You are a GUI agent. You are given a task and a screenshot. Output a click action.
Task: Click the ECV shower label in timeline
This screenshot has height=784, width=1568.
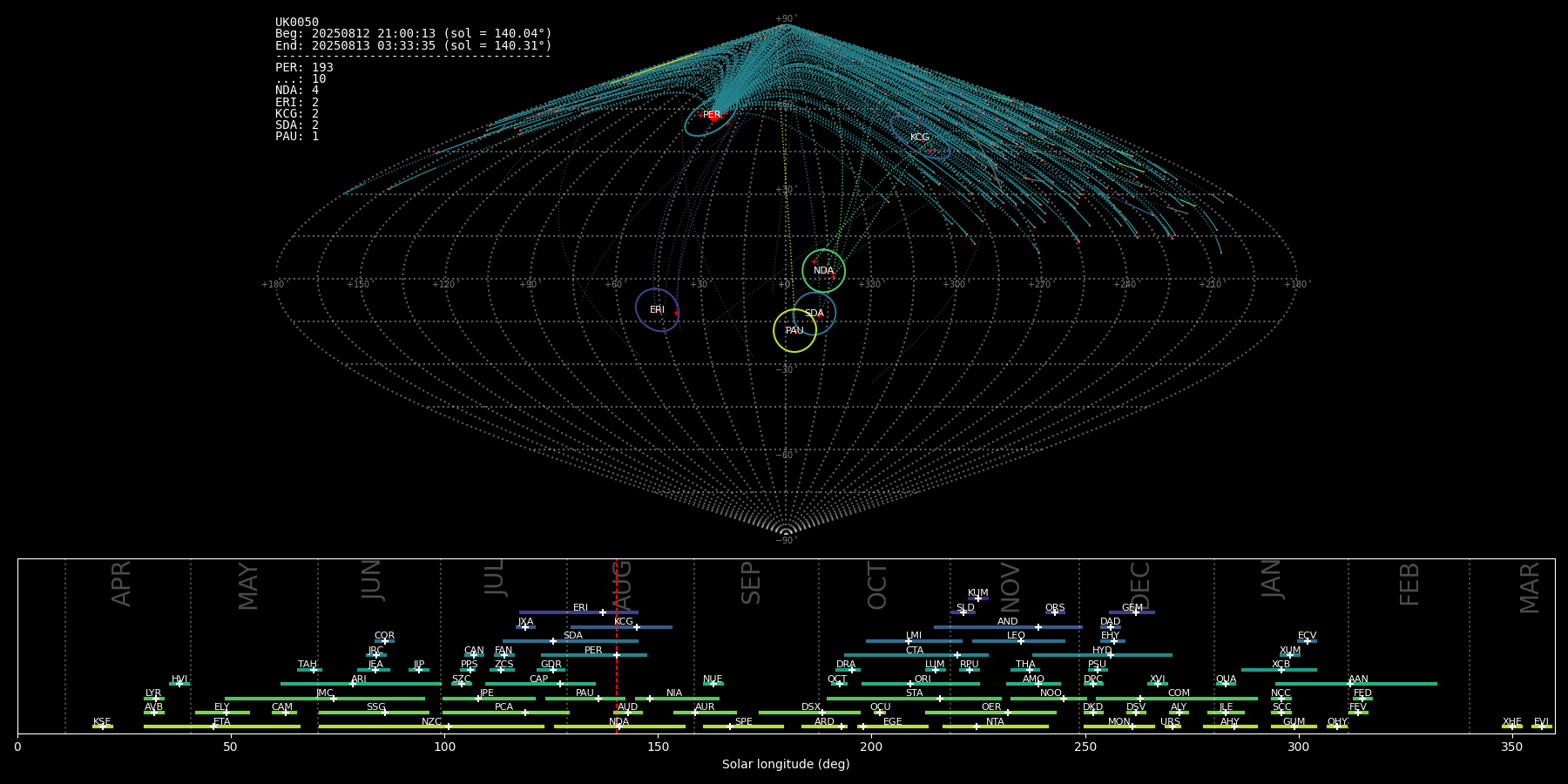pos(1307,636)
